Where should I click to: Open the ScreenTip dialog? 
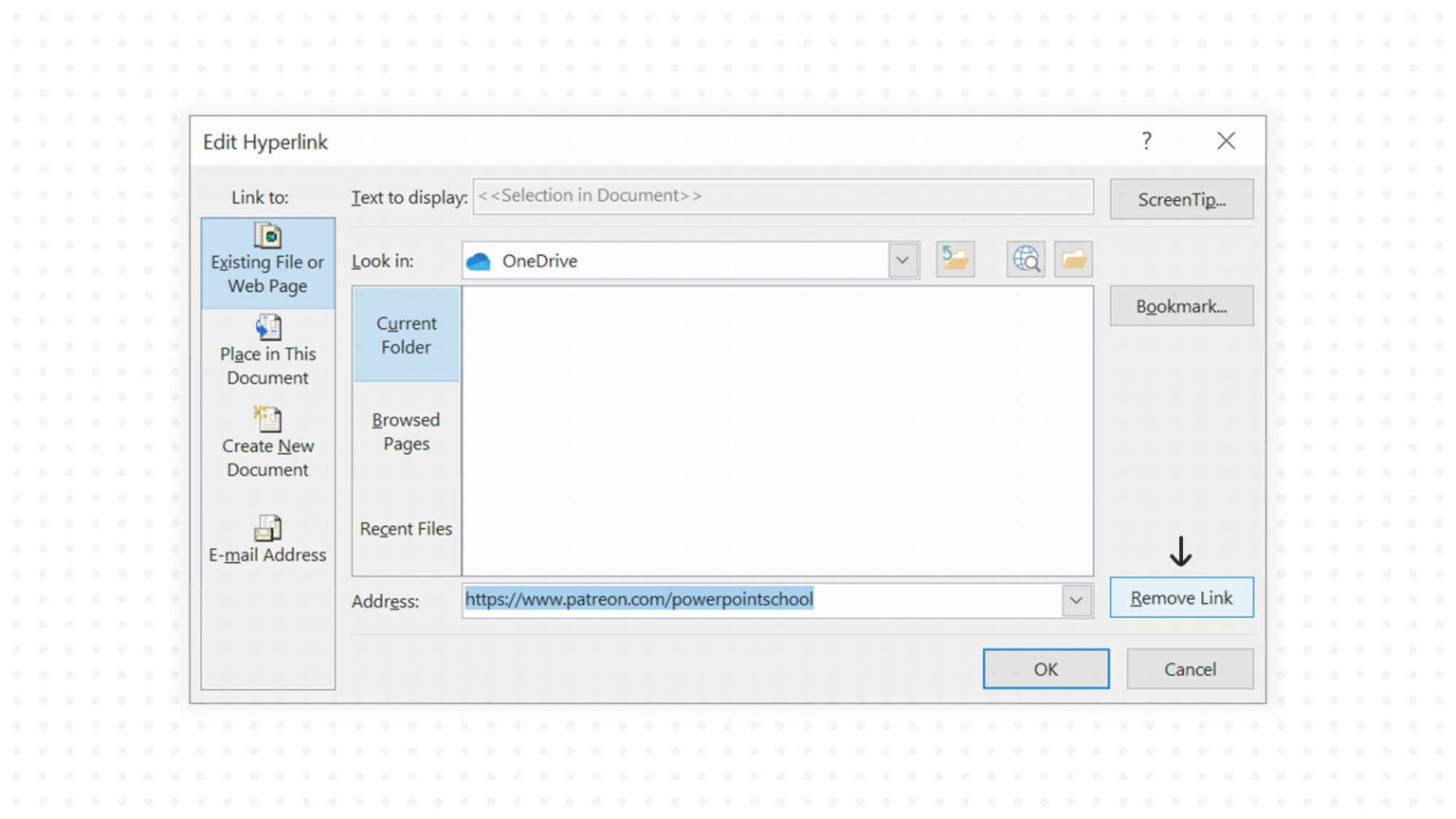[x=1181, y=199]
